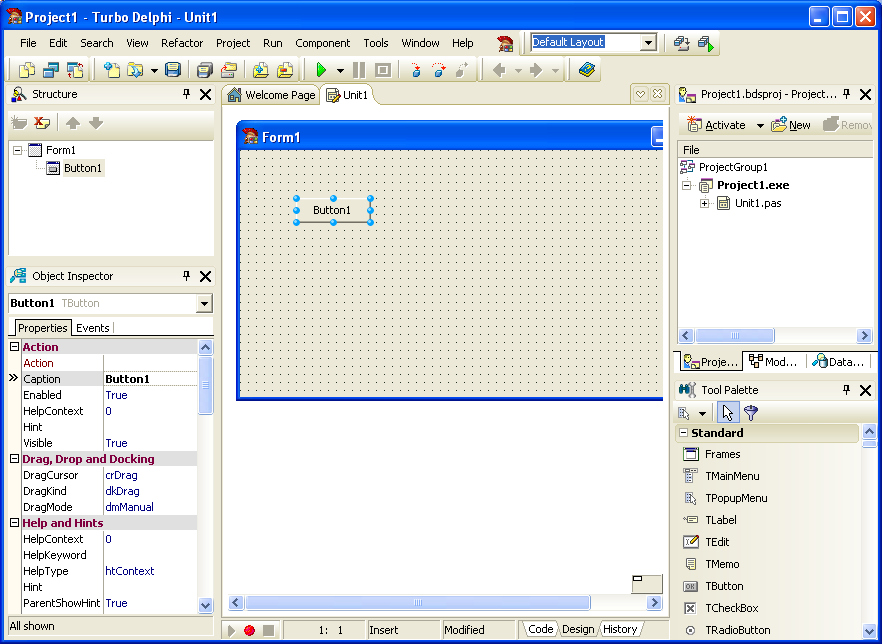
Task: Collapse the Help and Hints category
Action: click(15, 523)
